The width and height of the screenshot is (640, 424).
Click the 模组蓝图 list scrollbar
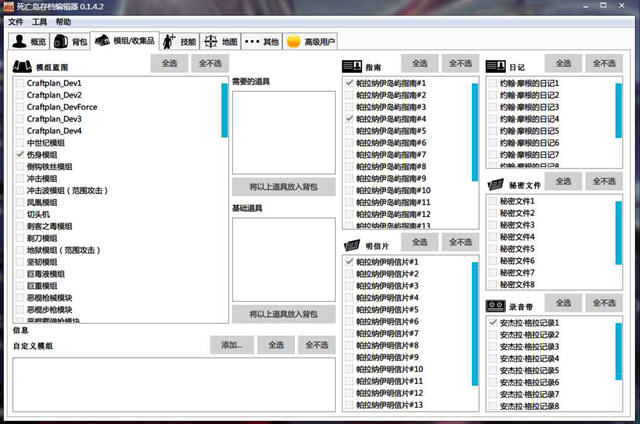(x=224, y=110)
